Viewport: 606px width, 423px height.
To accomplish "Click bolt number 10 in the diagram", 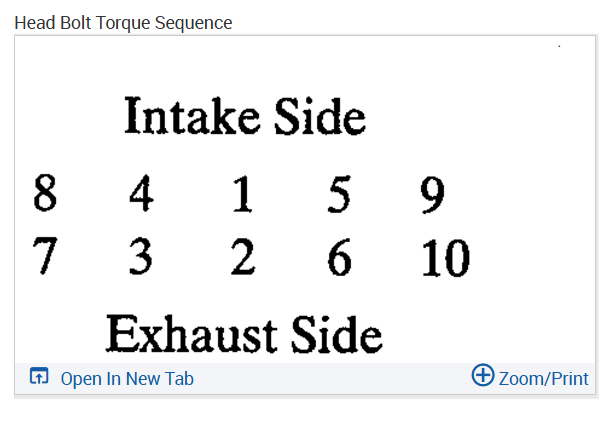I will 445,258.
